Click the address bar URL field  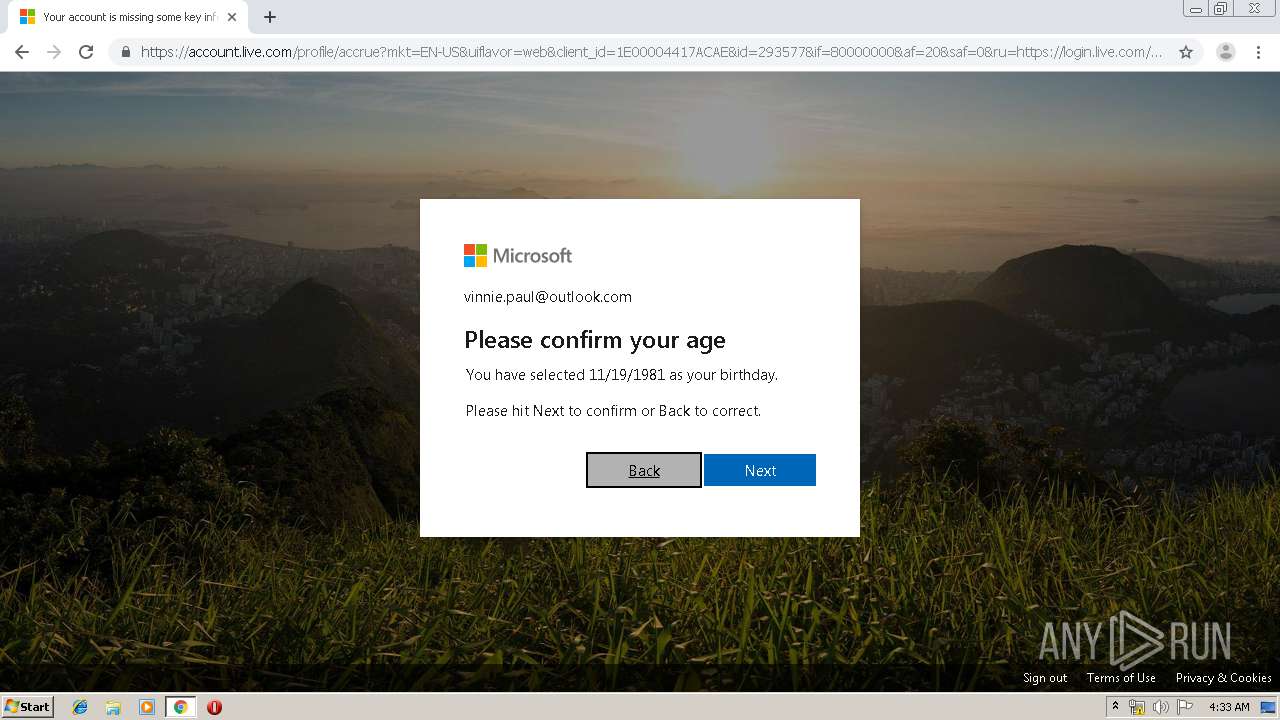(651, 52)
